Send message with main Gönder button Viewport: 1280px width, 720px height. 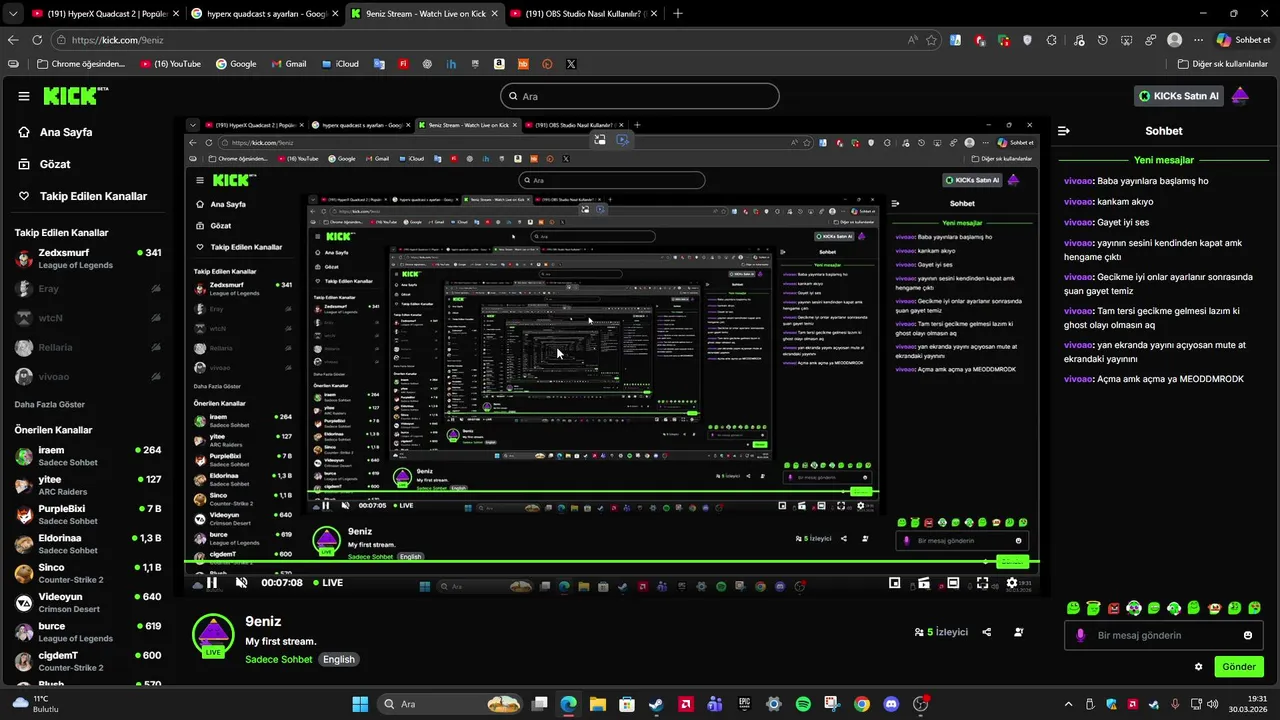(1239, 666)
